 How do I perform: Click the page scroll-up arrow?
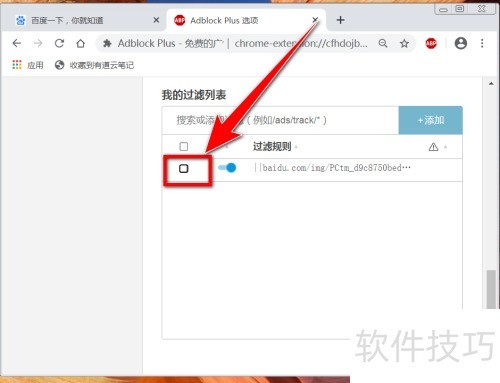tap(491, 84)
